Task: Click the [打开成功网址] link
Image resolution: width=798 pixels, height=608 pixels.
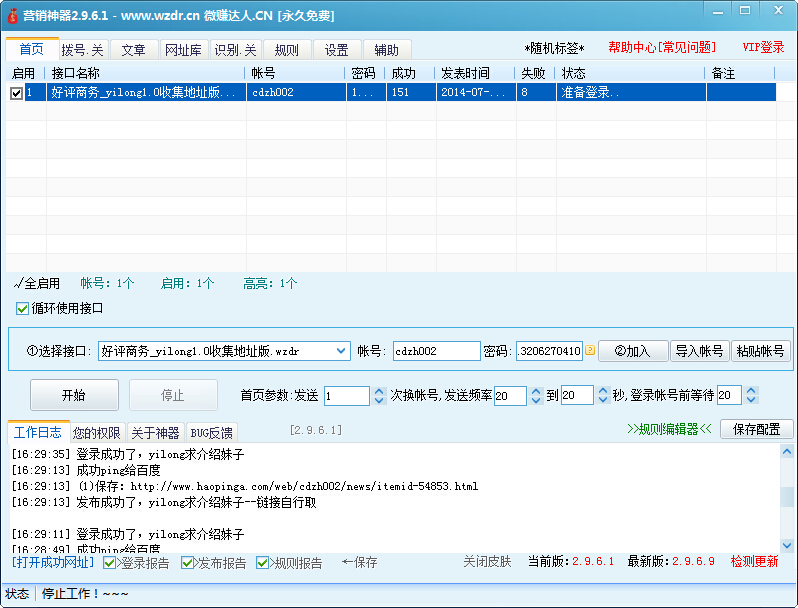Action: [x=53, y=562]
